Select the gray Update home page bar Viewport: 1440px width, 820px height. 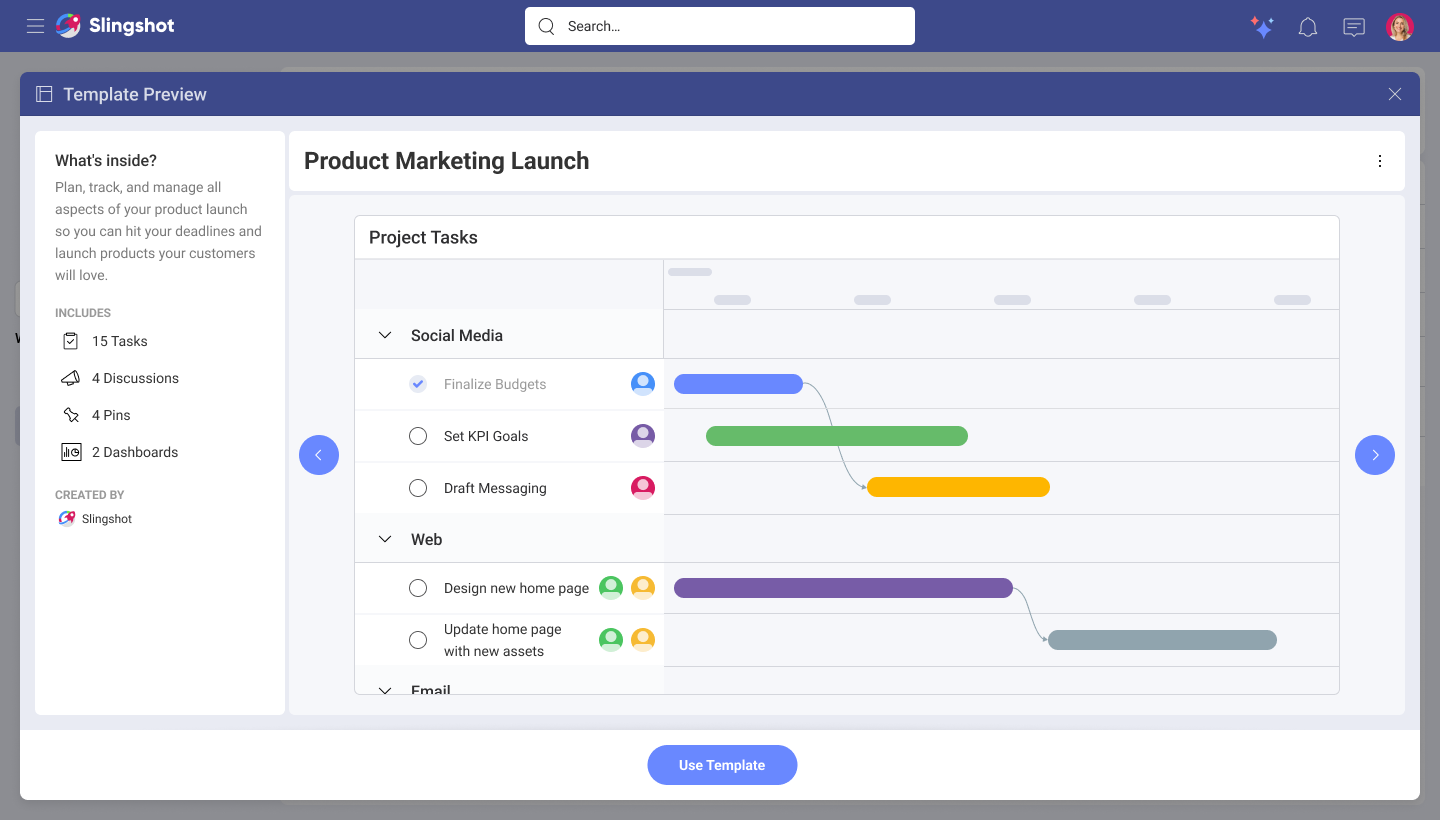click(x=1162, y=640)
